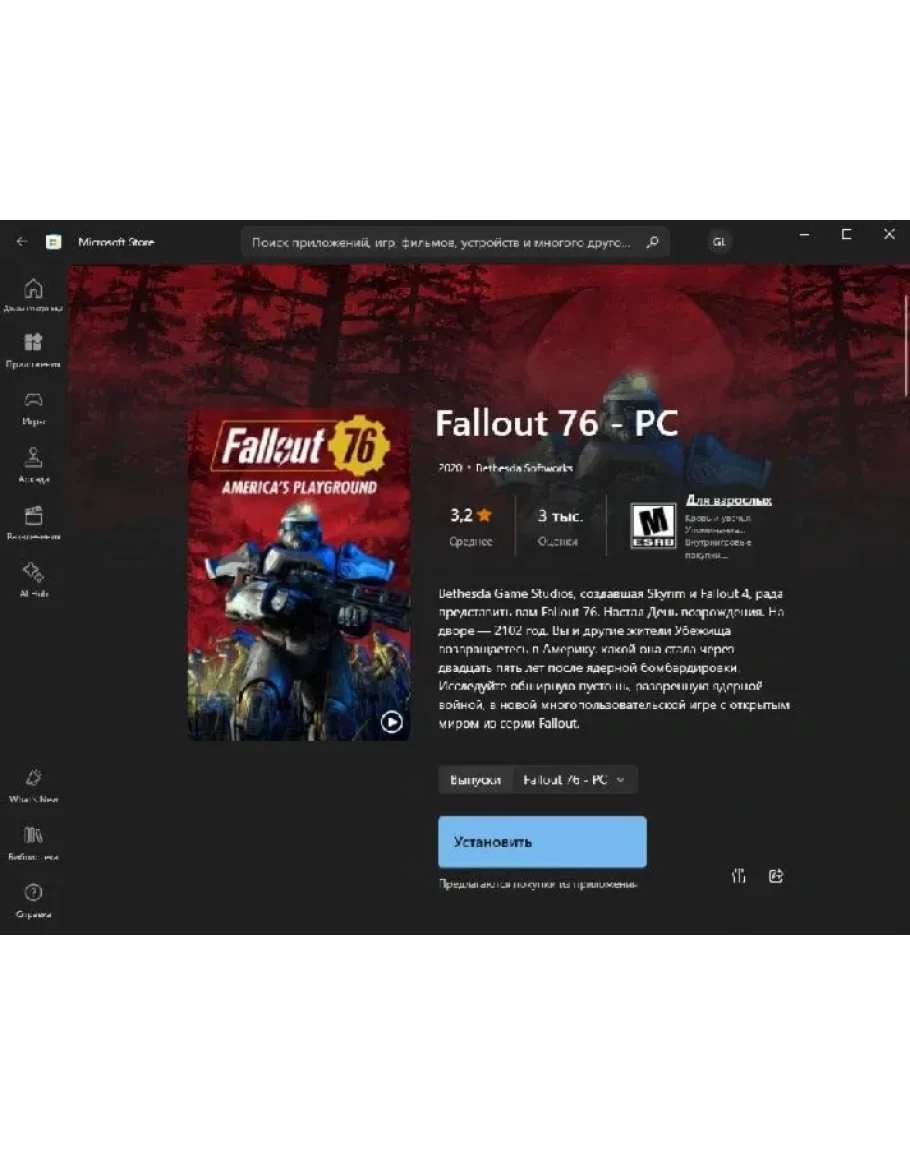Open What's New in sidebar
Screen dimensions: 910x1155
pyautogui.click(x=33, y=785)
